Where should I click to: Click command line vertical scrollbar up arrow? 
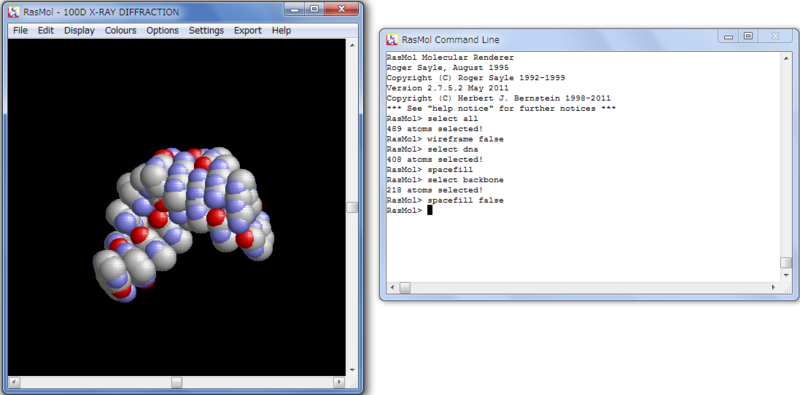(786, 58)
